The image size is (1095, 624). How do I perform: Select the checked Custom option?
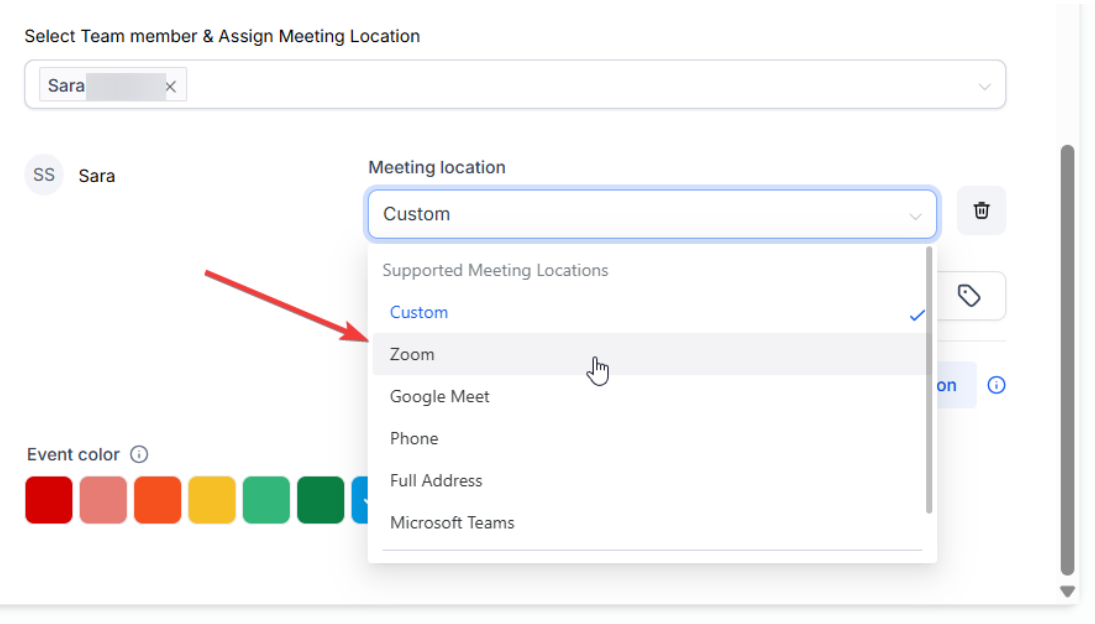click(x=419, y=312)
